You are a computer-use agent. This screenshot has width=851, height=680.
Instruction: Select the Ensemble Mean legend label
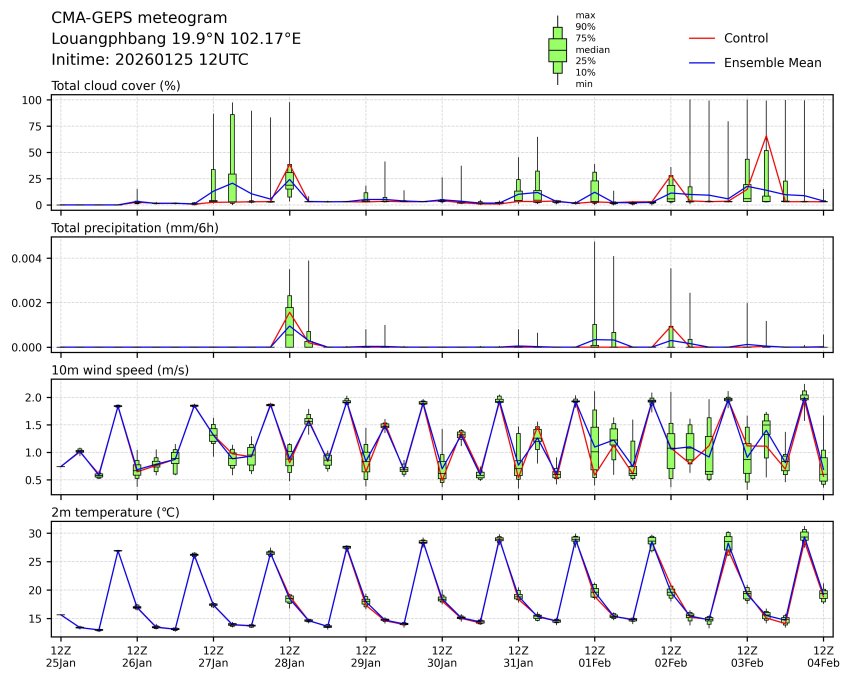pos(772,62)
